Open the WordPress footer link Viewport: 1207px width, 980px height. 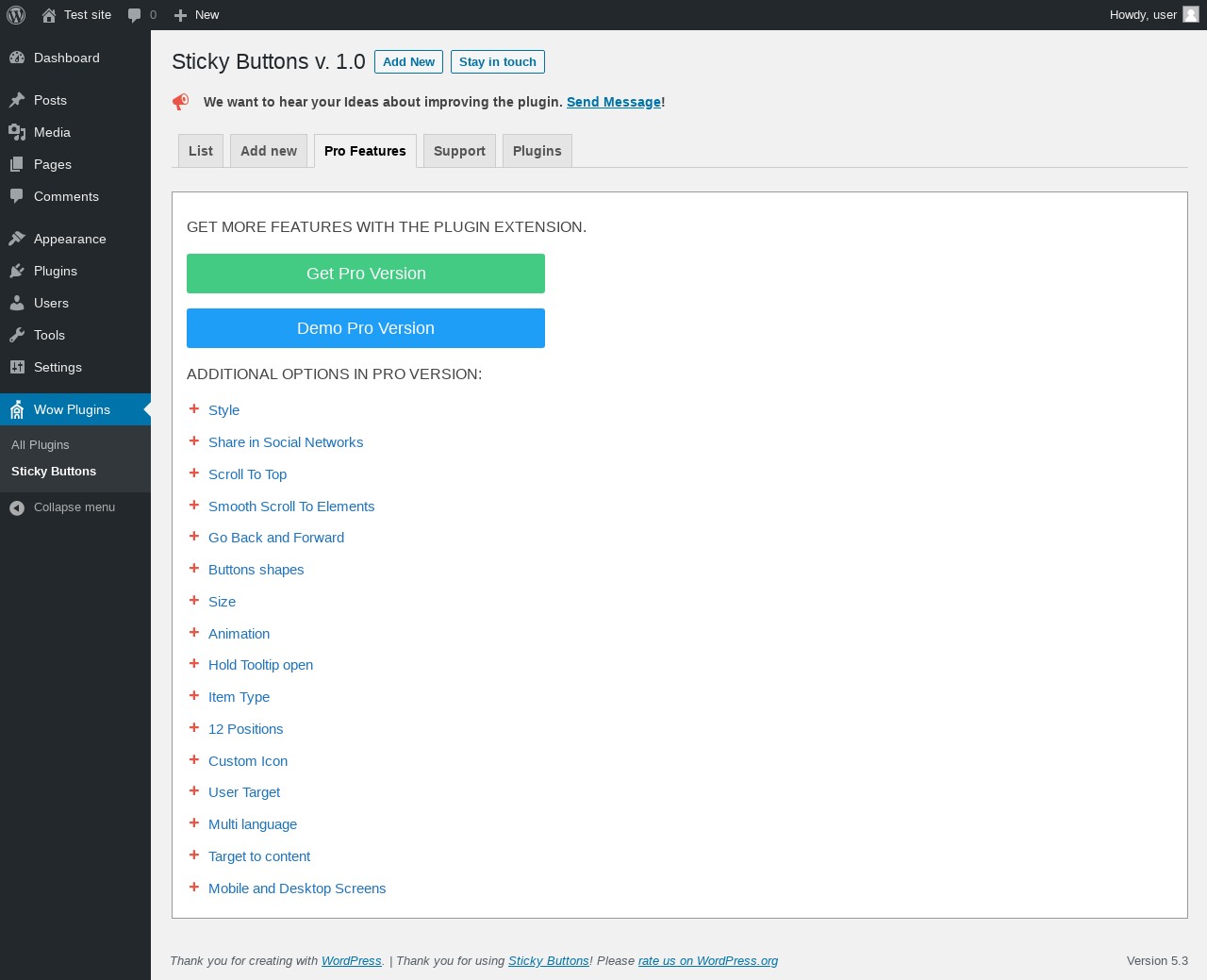click(x=352, y=961)
